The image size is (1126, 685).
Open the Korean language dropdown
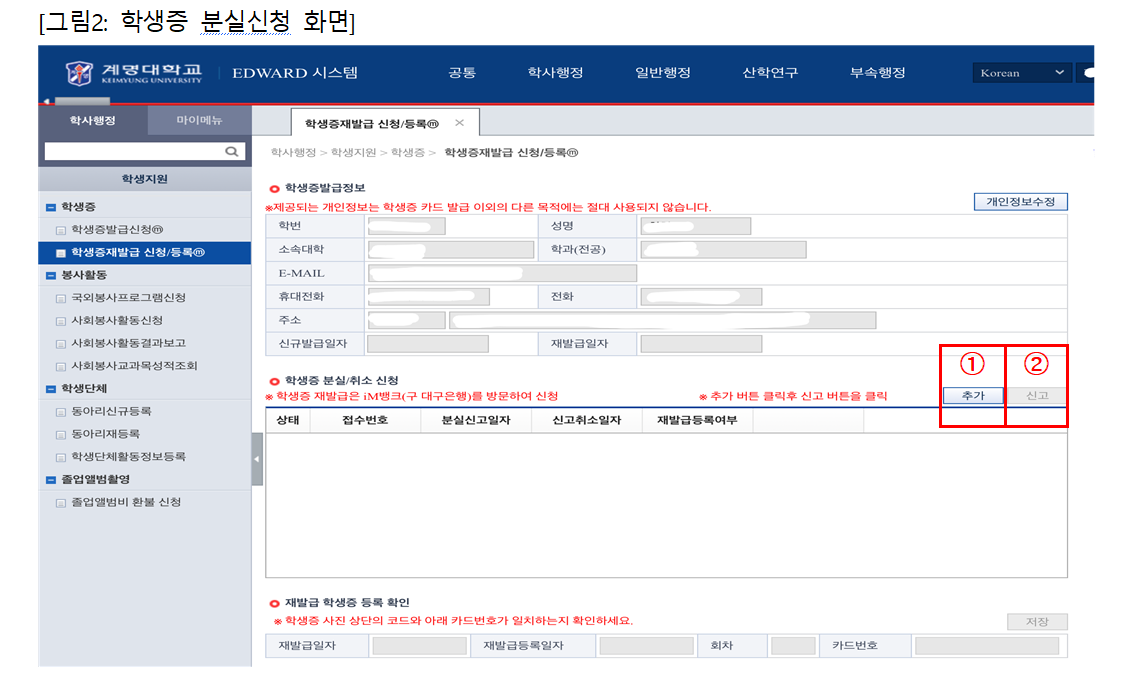[x=1021, y=73]
